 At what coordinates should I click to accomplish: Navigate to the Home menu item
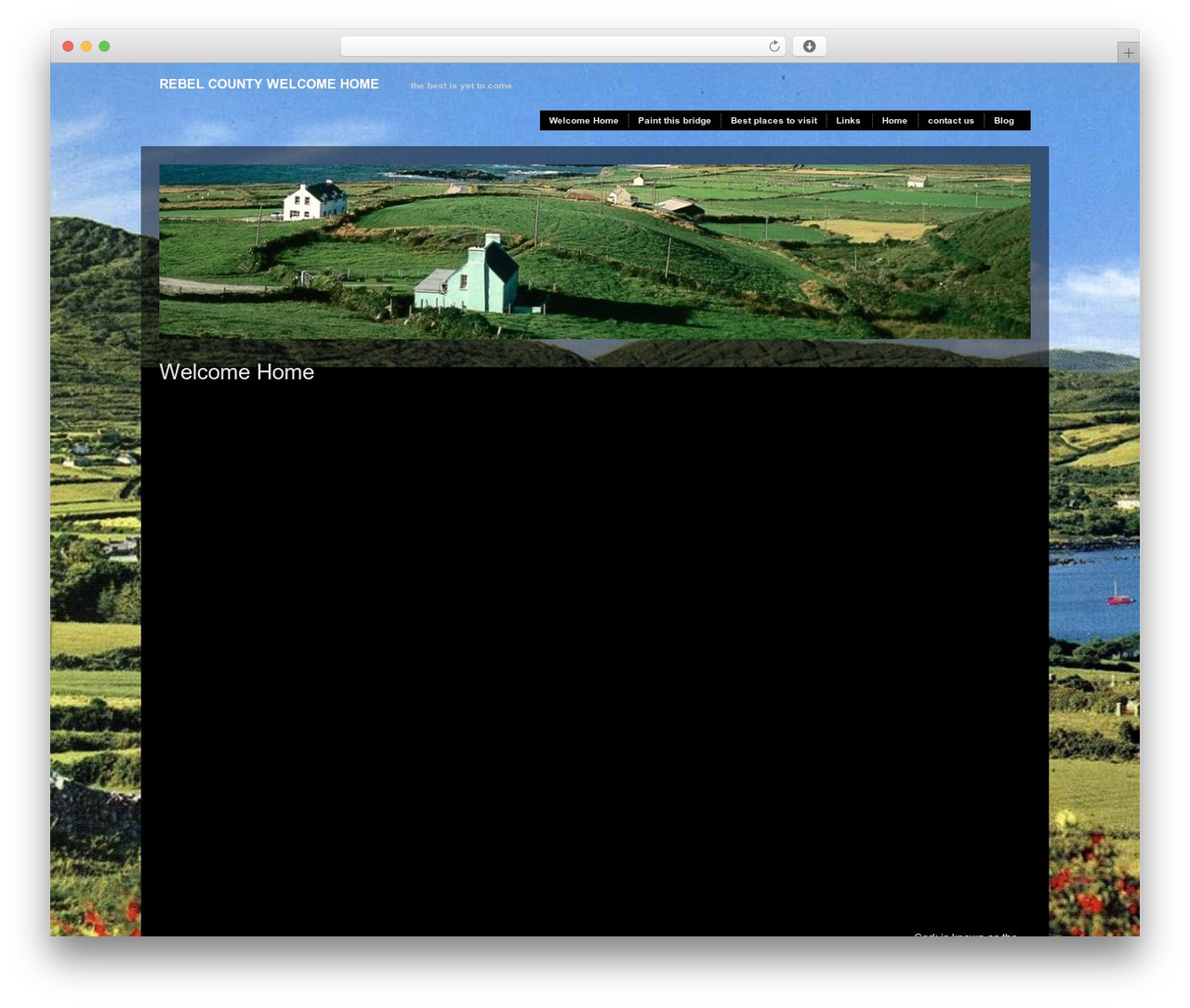pyautogui.click(x=894, y=121)
